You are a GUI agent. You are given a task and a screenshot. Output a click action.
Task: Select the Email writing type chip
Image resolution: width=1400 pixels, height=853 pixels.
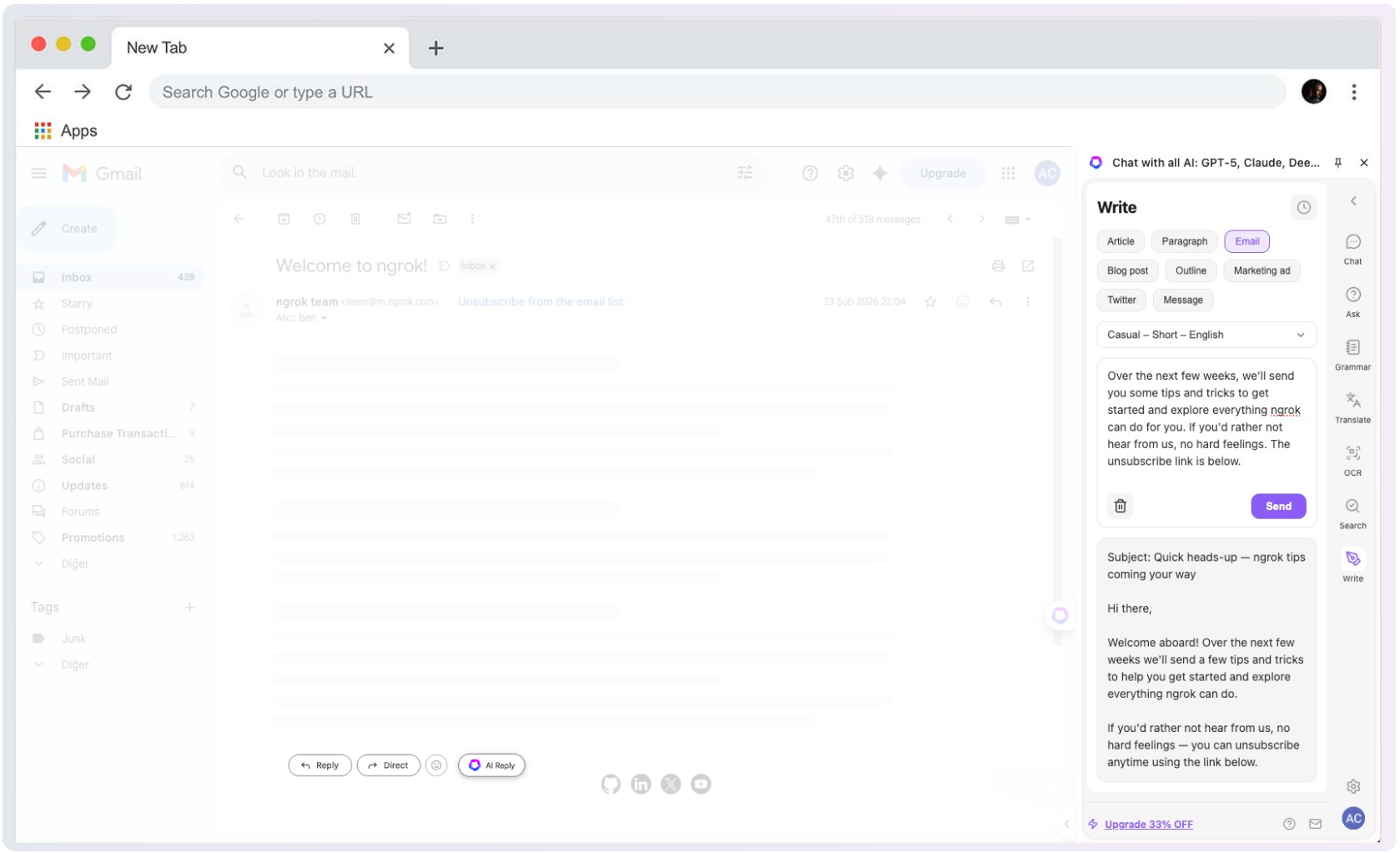click(1246, 241)
